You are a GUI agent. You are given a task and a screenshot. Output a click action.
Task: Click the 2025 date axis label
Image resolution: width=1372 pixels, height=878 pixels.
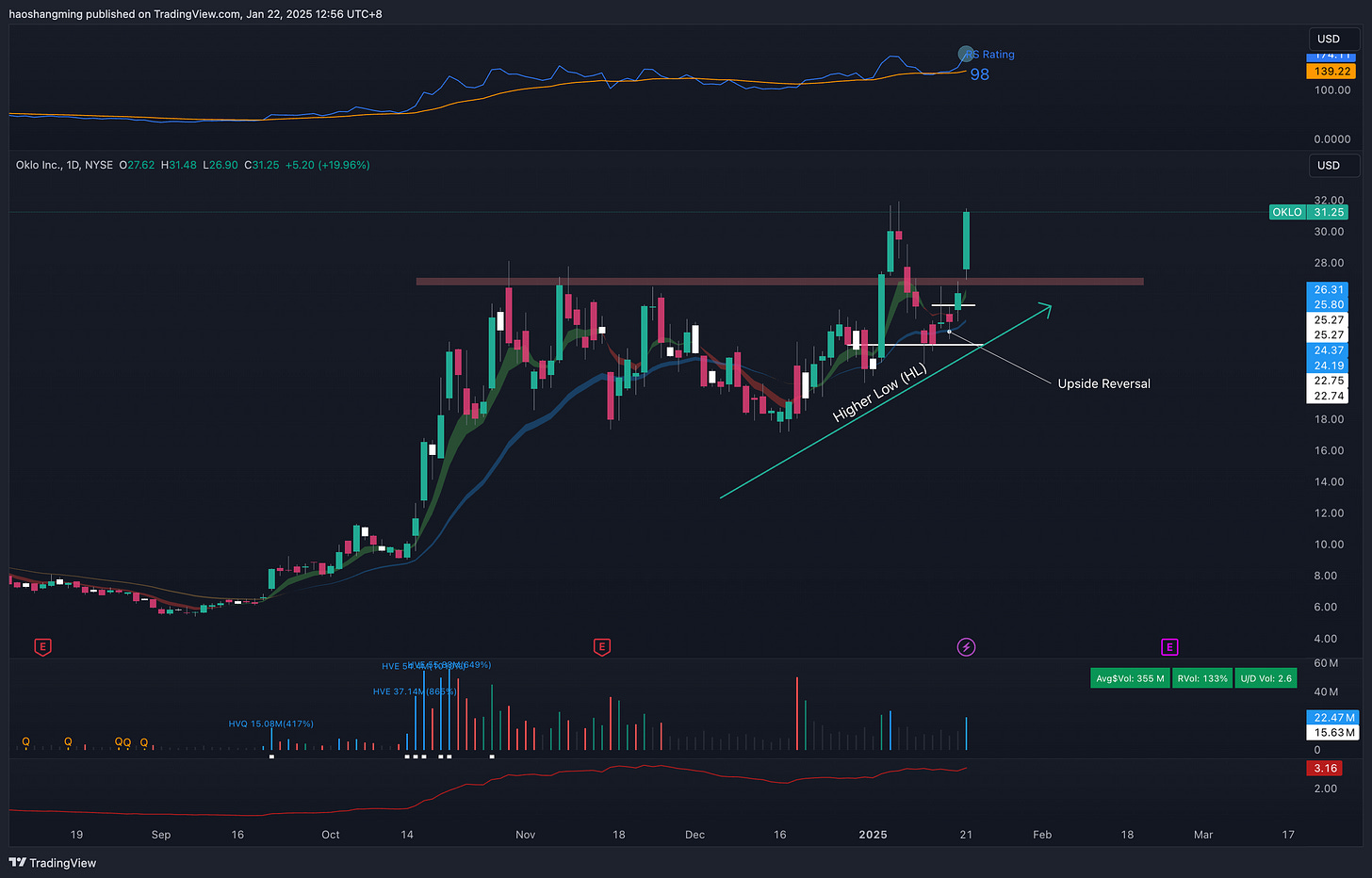(873, 835)
